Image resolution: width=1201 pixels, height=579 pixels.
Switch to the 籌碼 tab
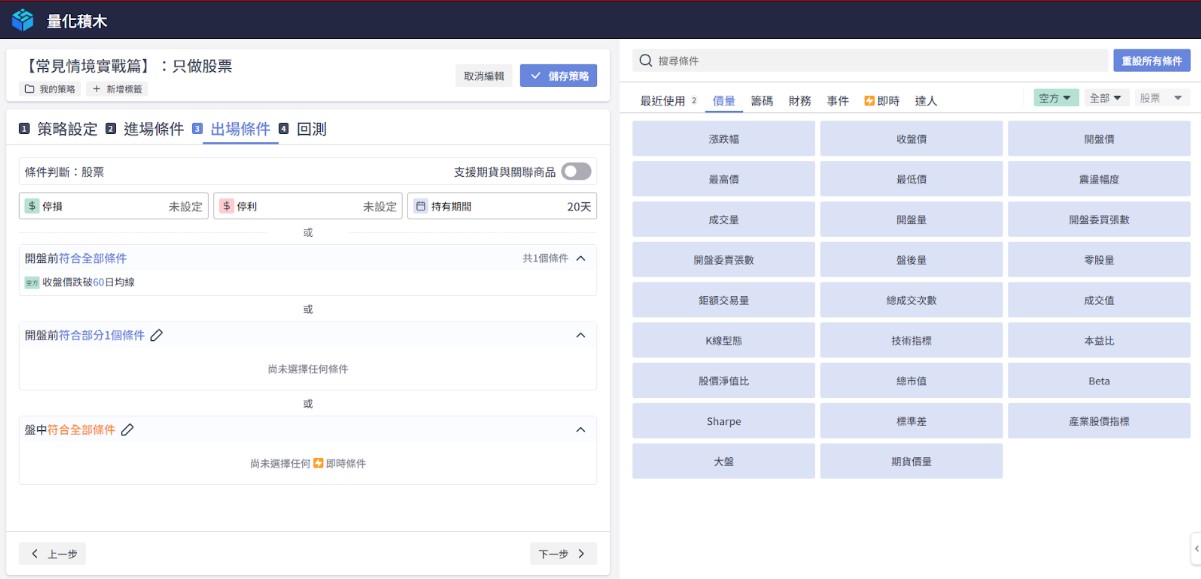(x=762, y=101)
